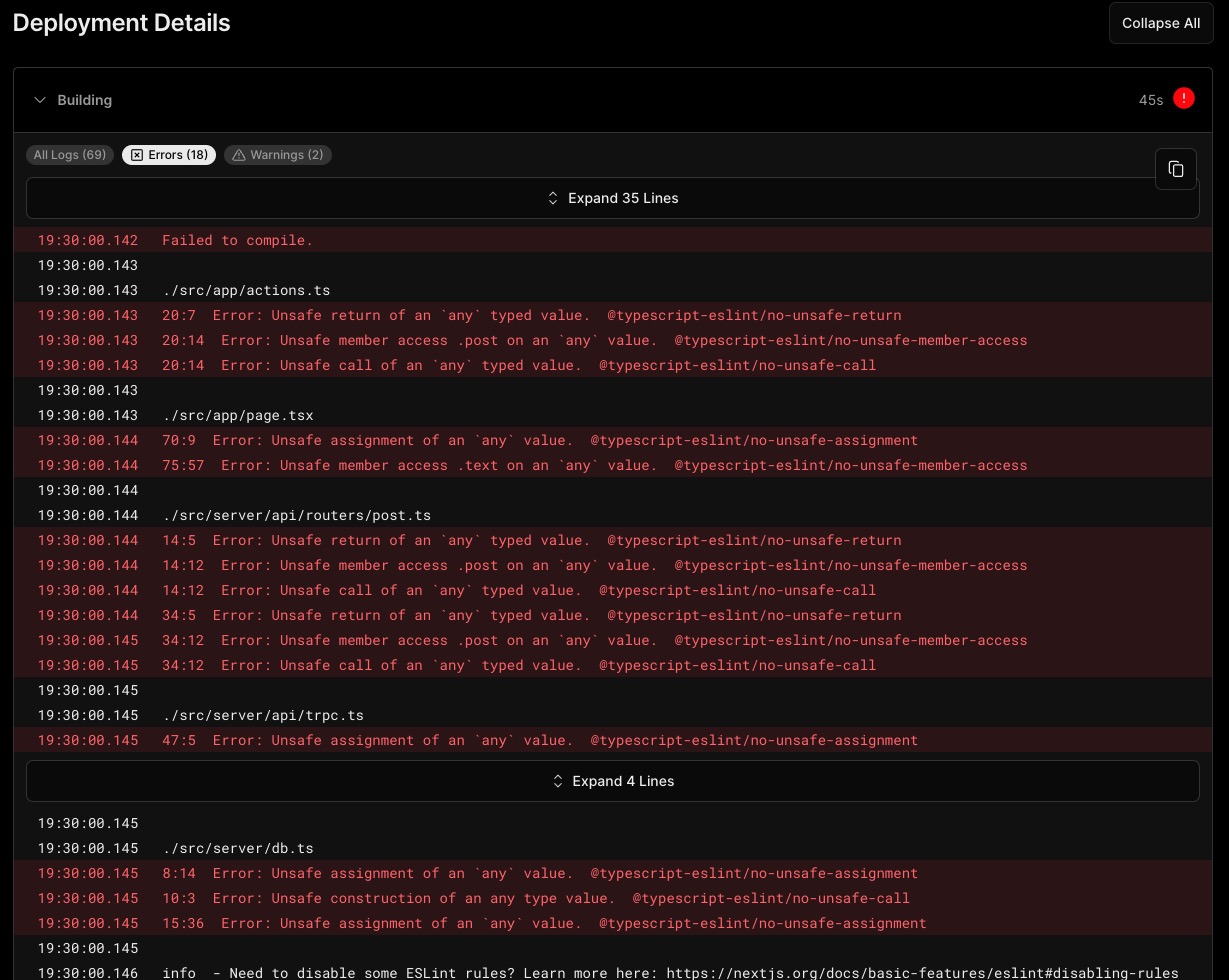Open the ESLint disabling-rules documentation link
This screenshot has height=980, width=1229.
click(922, 972)
